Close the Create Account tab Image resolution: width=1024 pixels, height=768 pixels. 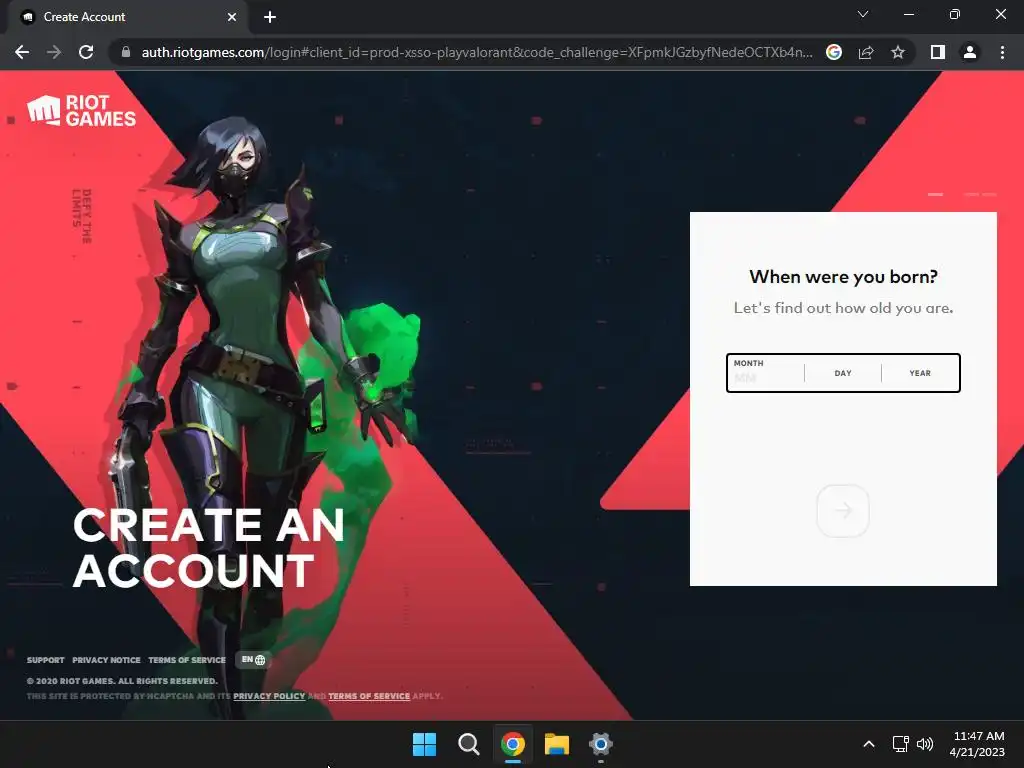[x=232, y=17]
